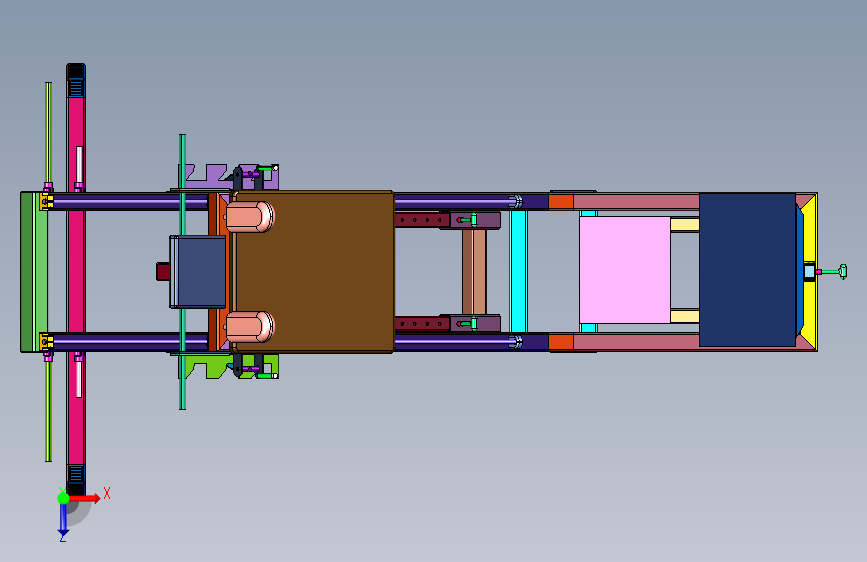Select the copper cross-link between maroon bars
Screen dimensions: 867x562
point(474,272)
